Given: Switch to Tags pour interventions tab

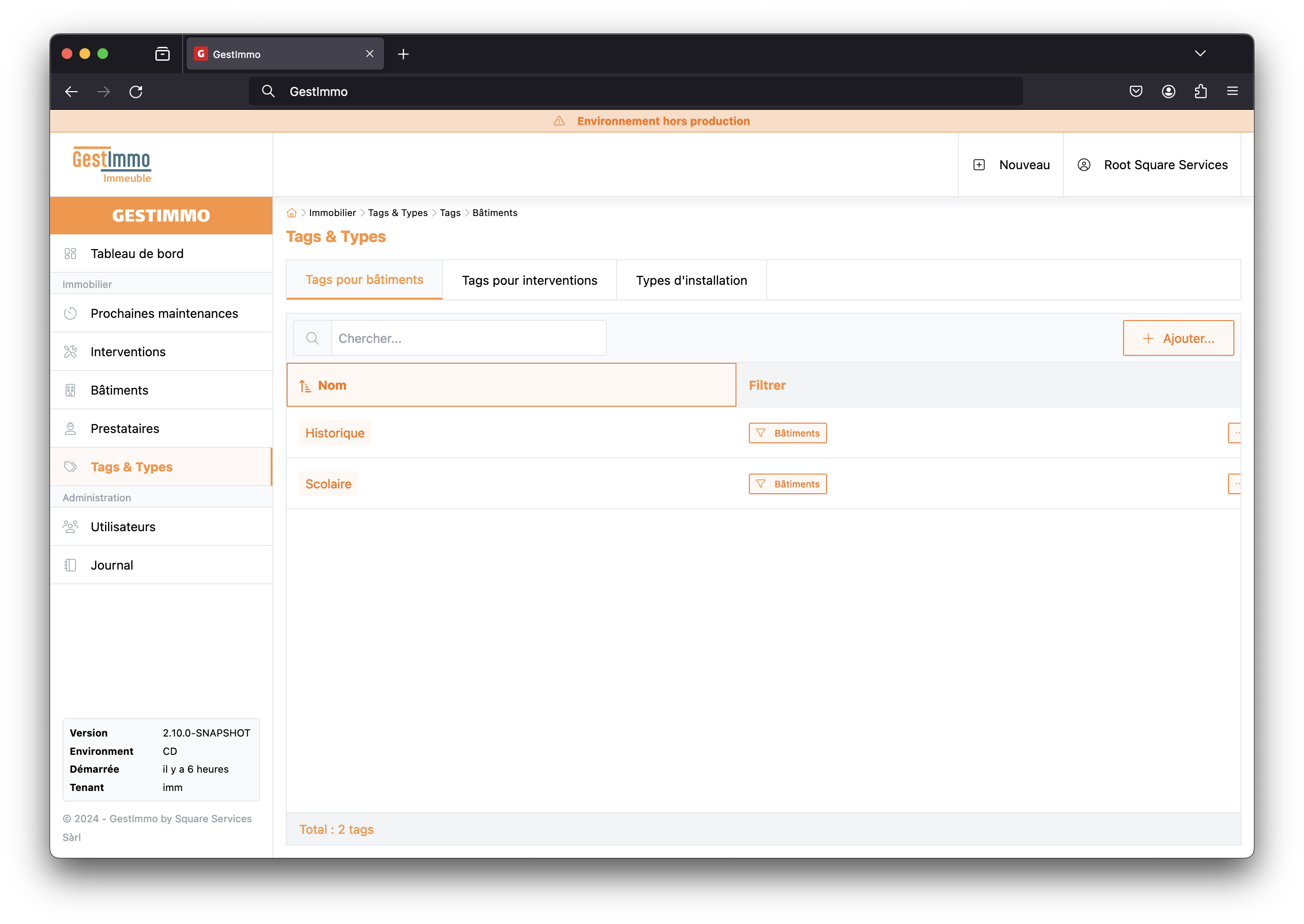Looking at the screenshot, I should 529,280.
